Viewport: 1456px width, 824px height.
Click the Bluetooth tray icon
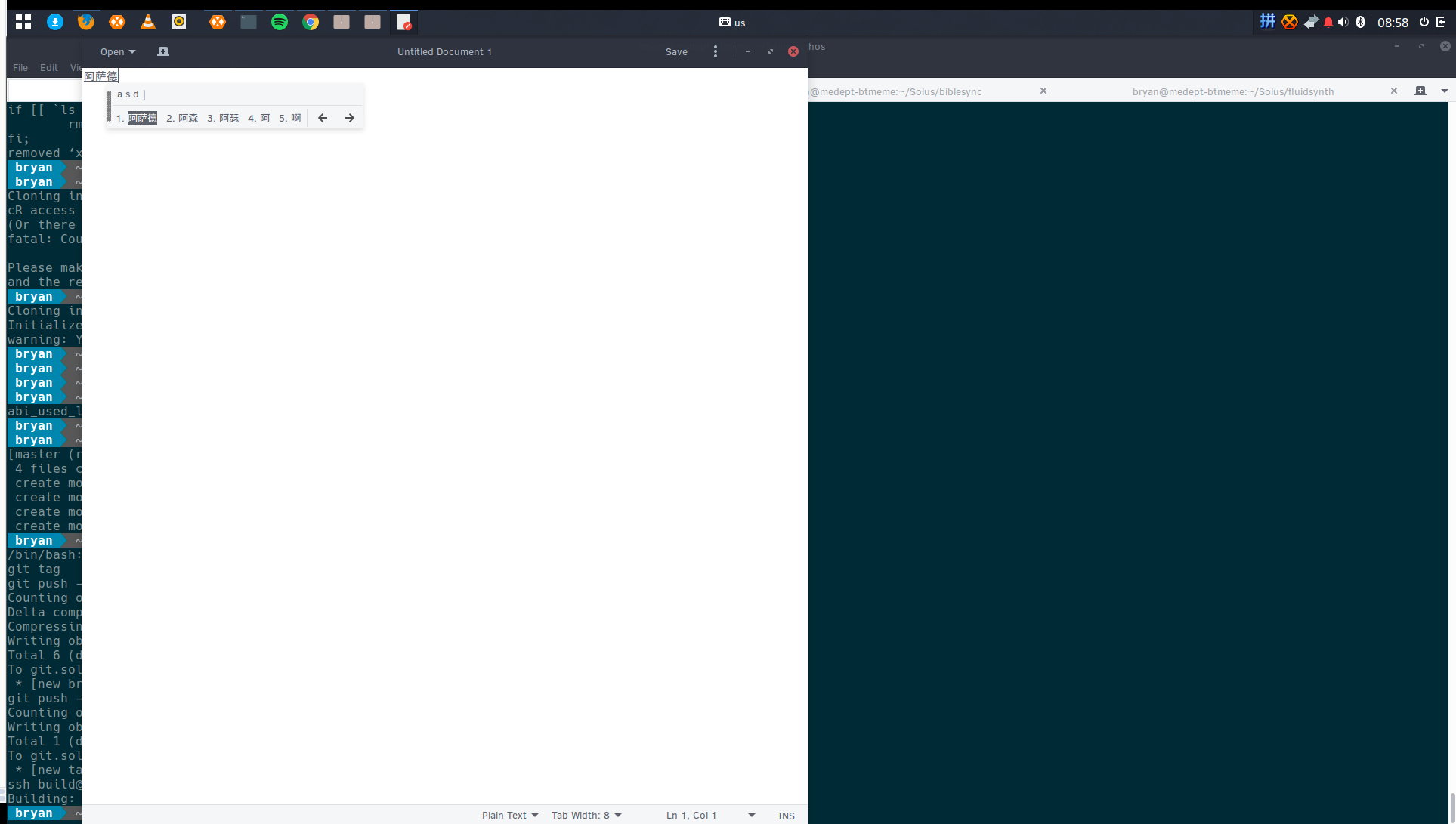[1361, 22]
